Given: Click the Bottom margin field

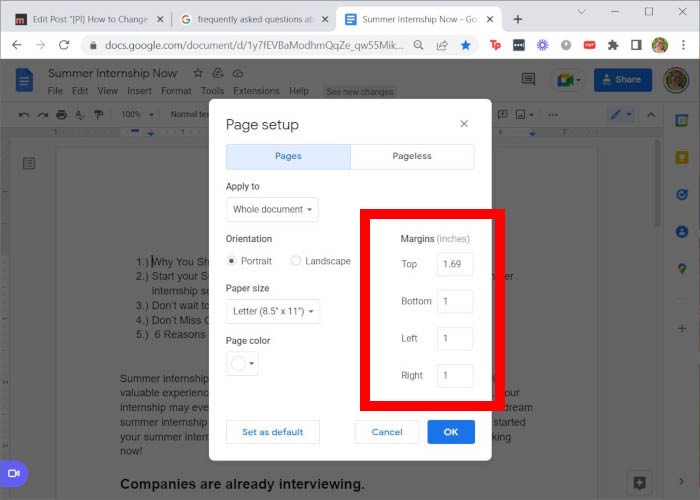Looking at the screenshot, I should (x=455, y=301).
